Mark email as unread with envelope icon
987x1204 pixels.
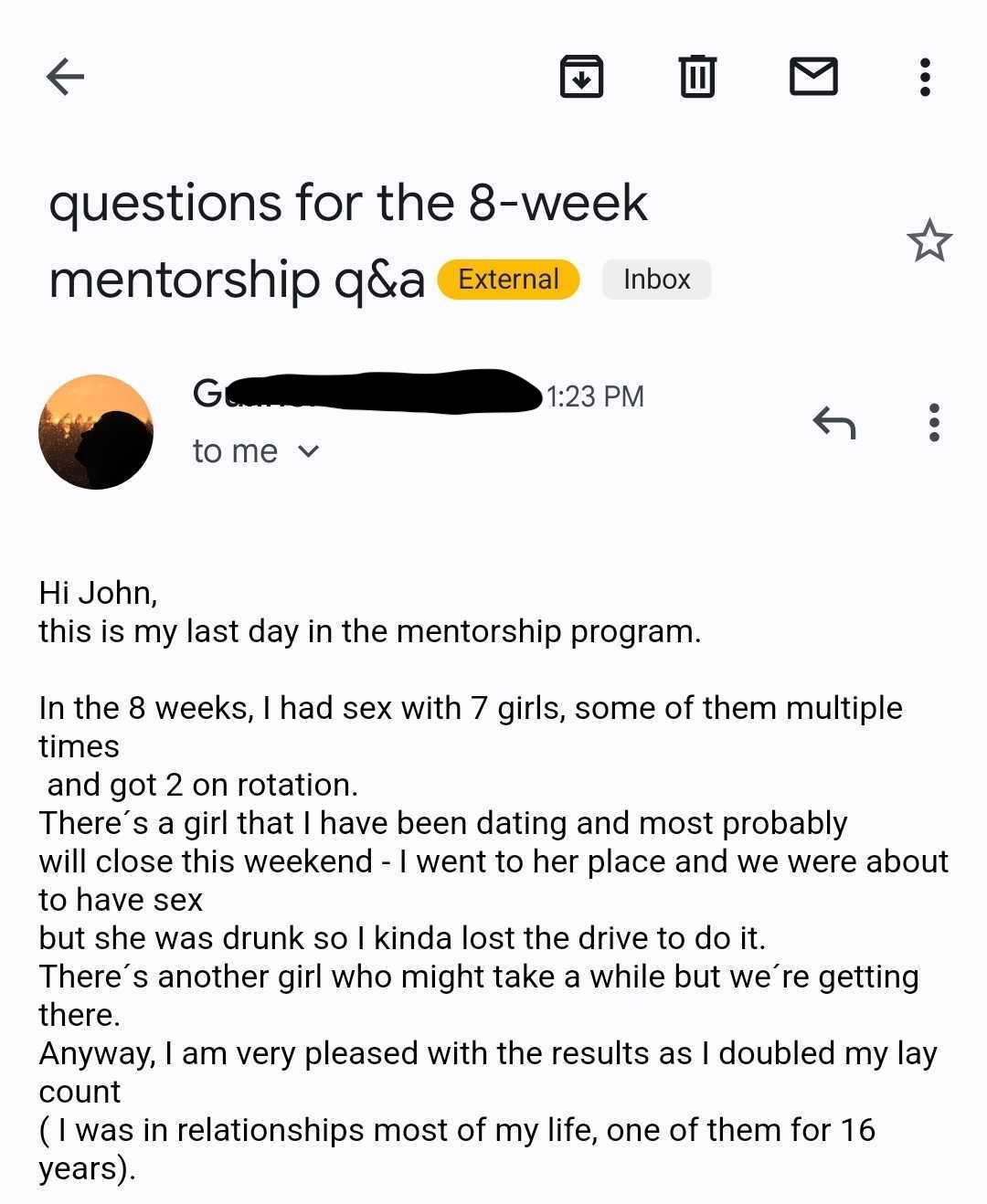pos(812,77)
